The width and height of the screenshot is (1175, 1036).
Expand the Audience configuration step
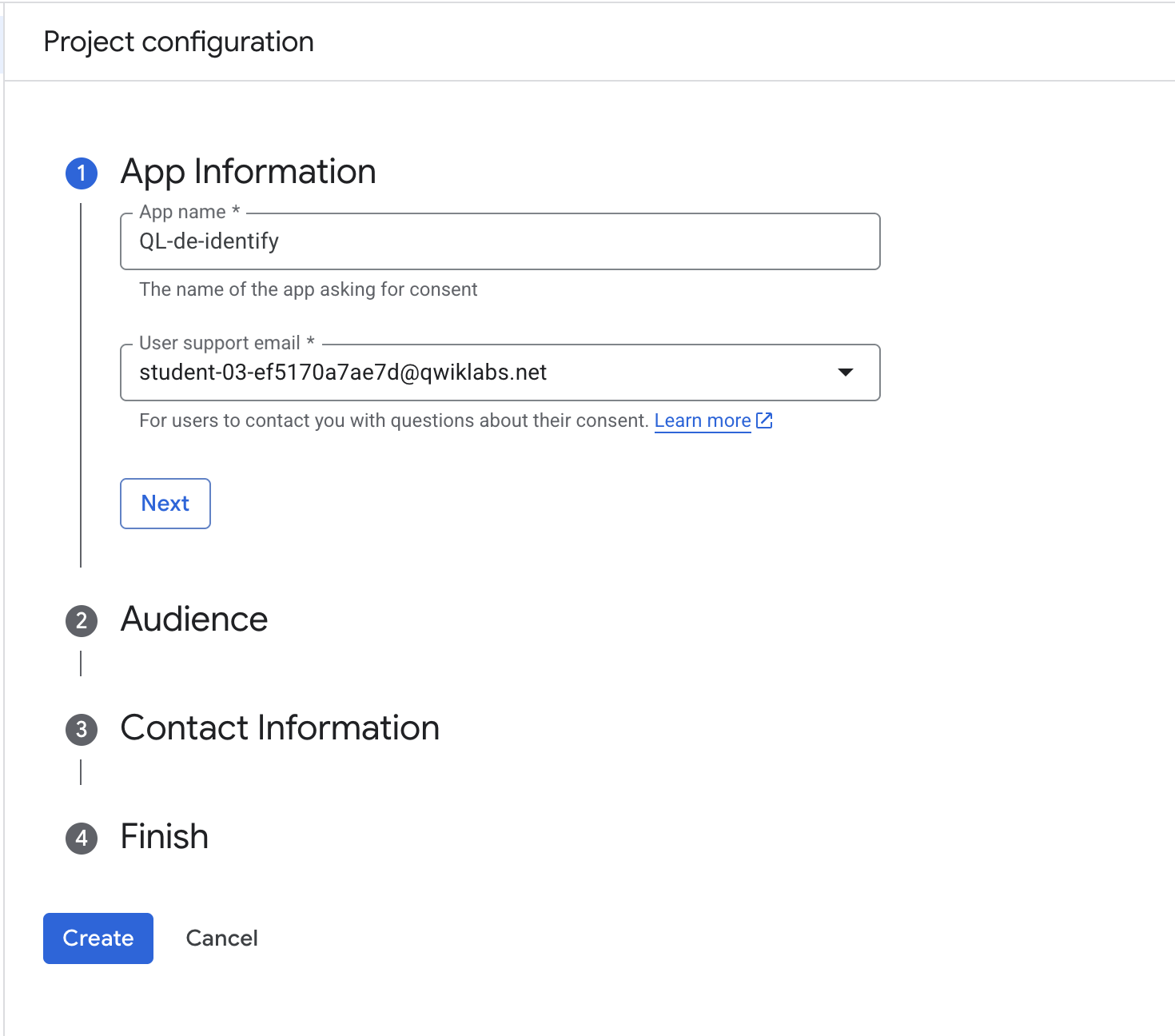point(193,620)
